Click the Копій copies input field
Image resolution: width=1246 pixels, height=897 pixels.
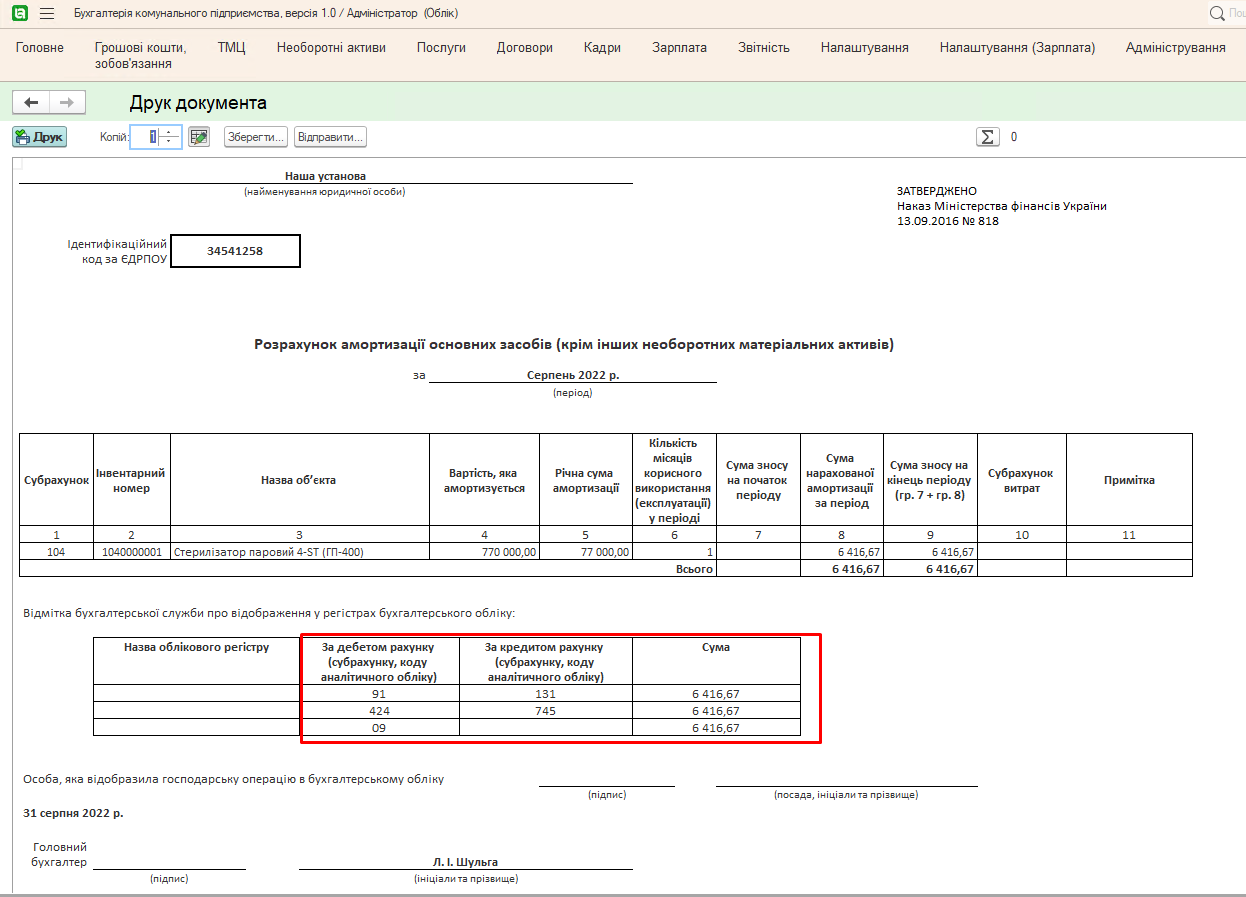pos(148,137)
